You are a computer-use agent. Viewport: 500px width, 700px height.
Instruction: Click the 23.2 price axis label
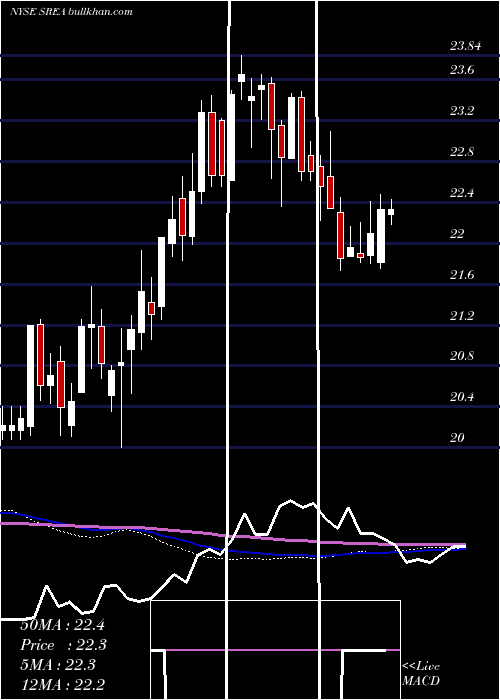tap(462, 111)
